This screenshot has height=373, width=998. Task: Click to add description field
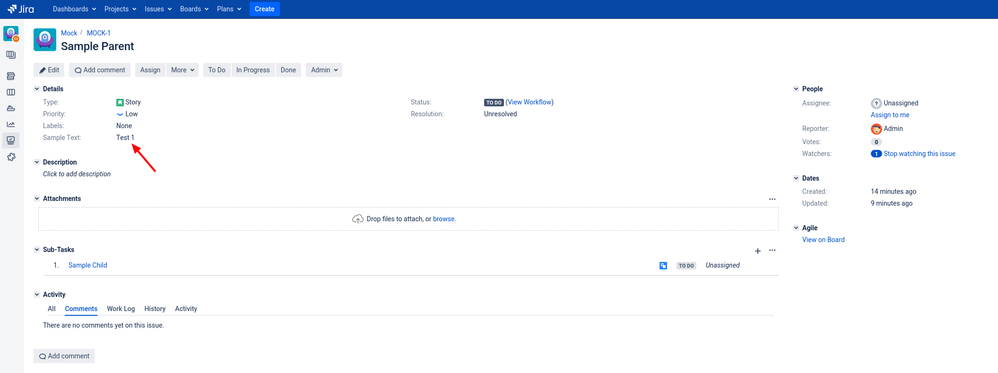point(77,174)
